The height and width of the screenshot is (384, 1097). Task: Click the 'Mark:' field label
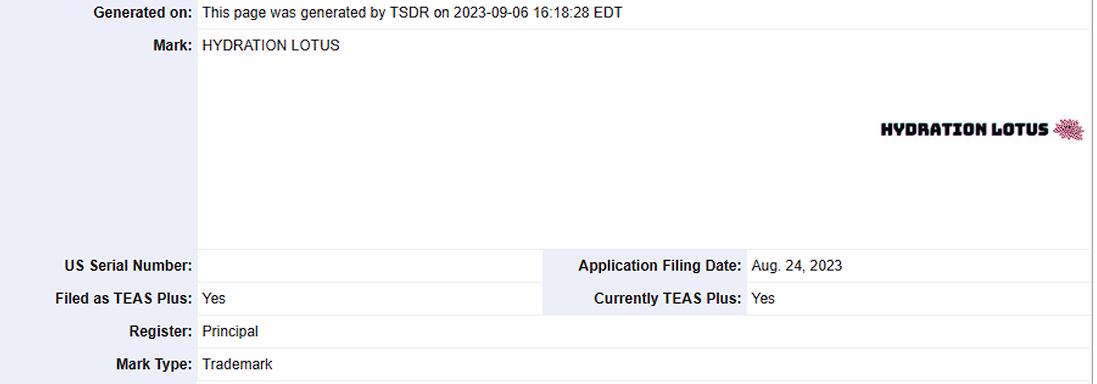pyautogui.click(x=173, y=46)
